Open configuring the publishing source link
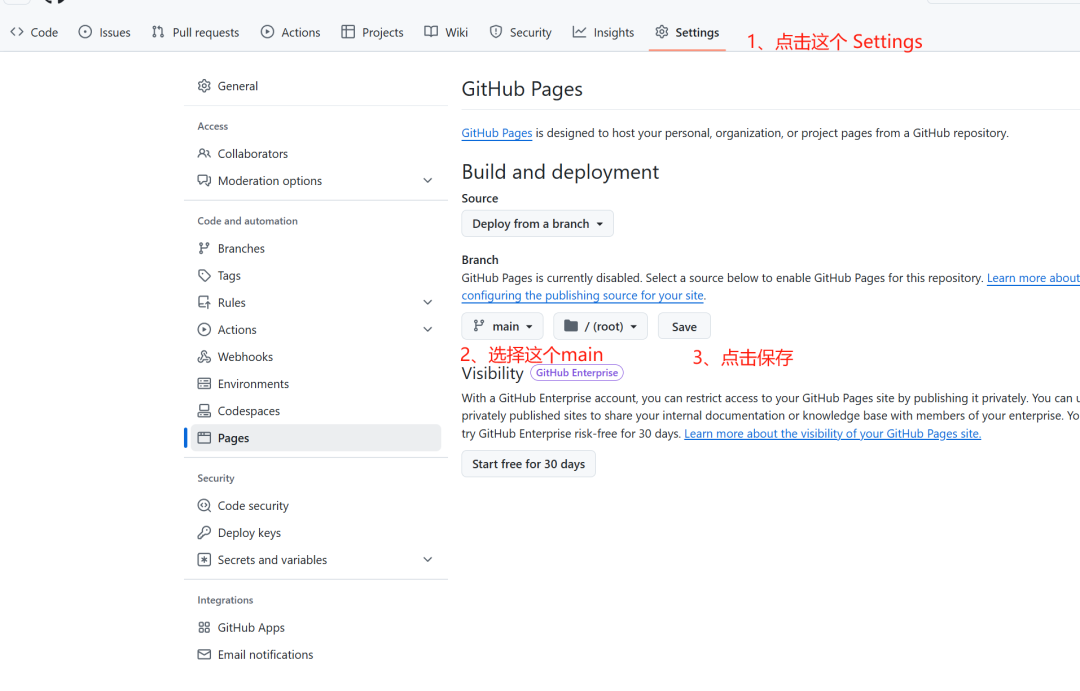This screenshot has height=691, width=1080. pos(582,296)
